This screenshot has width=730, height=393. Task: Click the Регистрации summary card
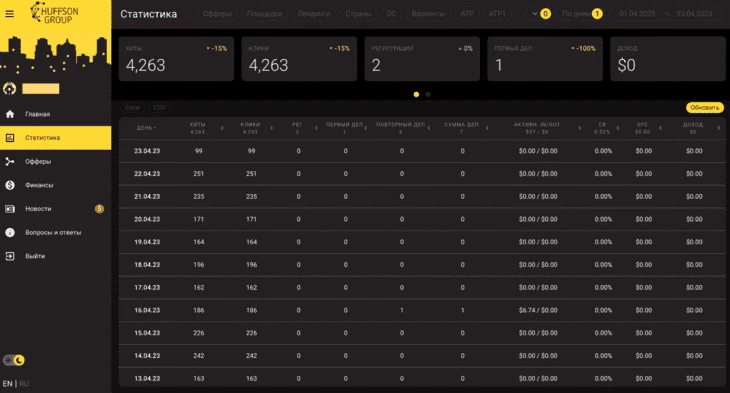[422, 59]
